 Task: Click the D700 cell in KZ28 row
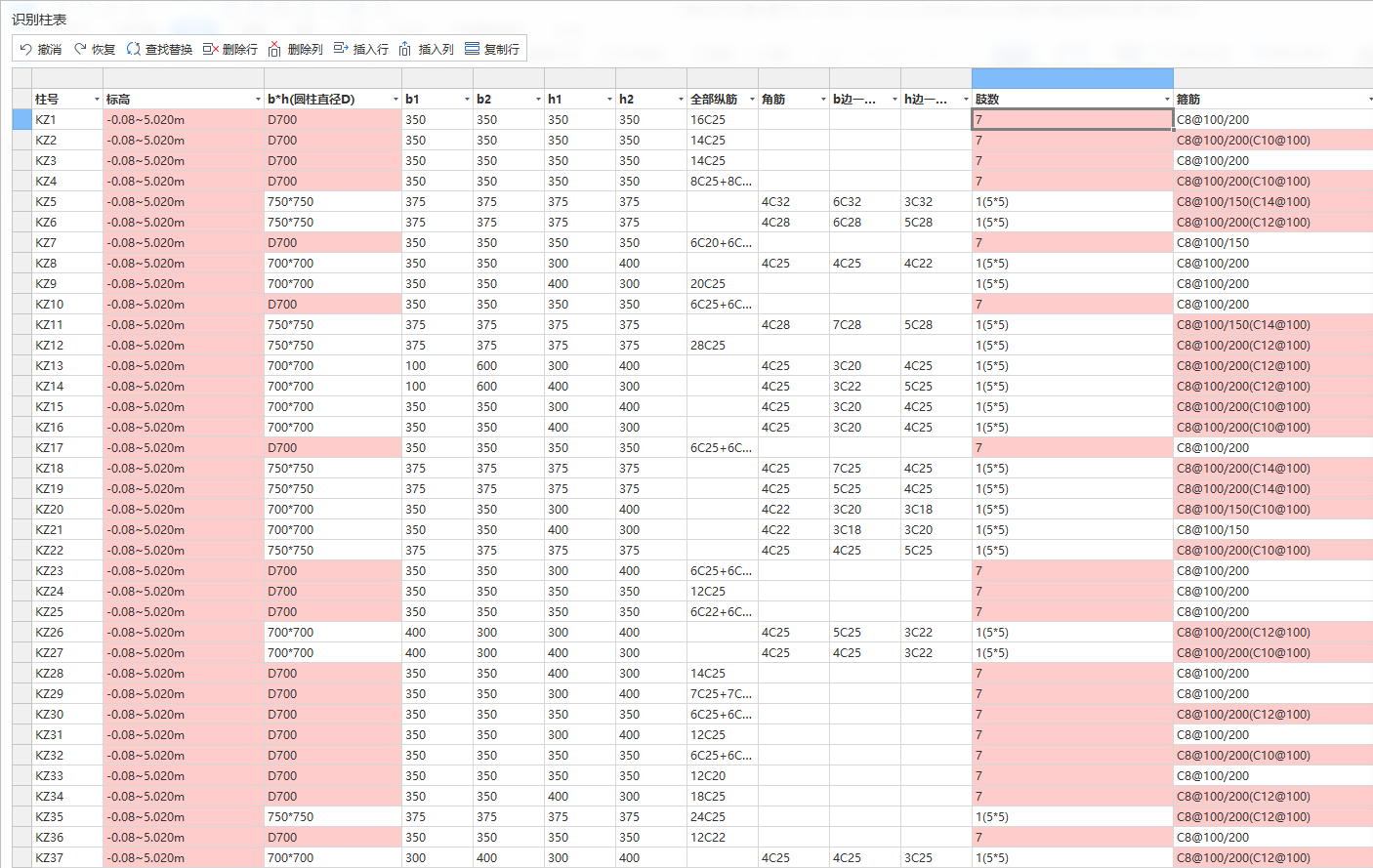tap(333, 674)
